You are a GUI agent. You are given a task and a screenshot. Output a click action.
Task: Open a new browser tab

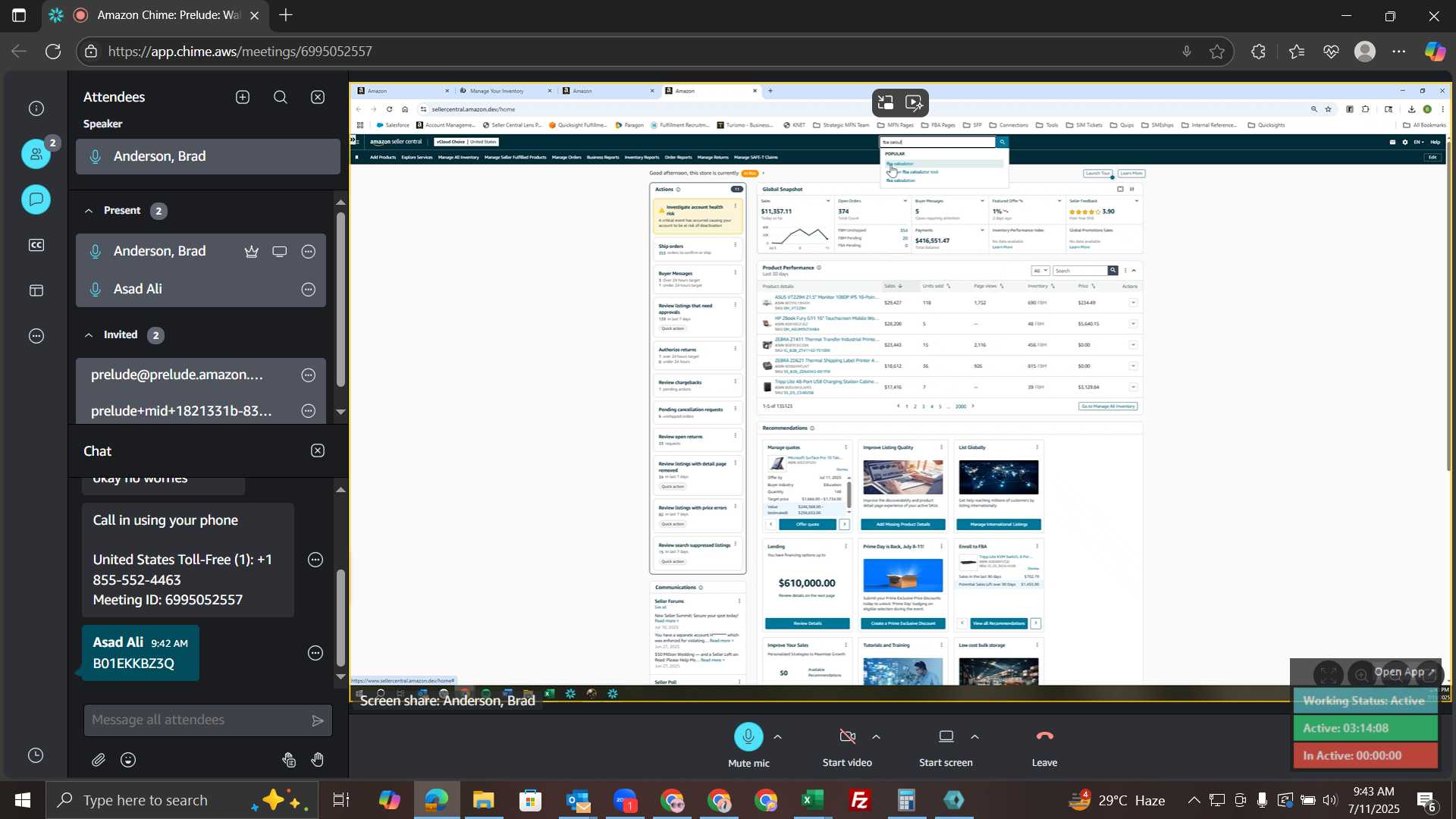tap(286, 15)
